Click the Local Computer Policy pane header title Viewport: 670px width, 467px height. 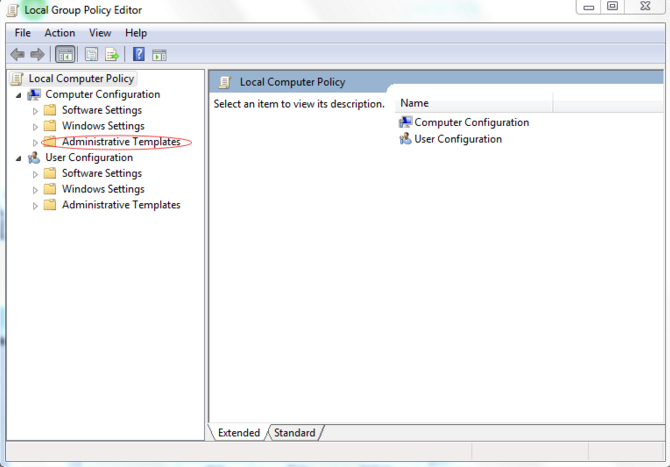click(292, 82)
